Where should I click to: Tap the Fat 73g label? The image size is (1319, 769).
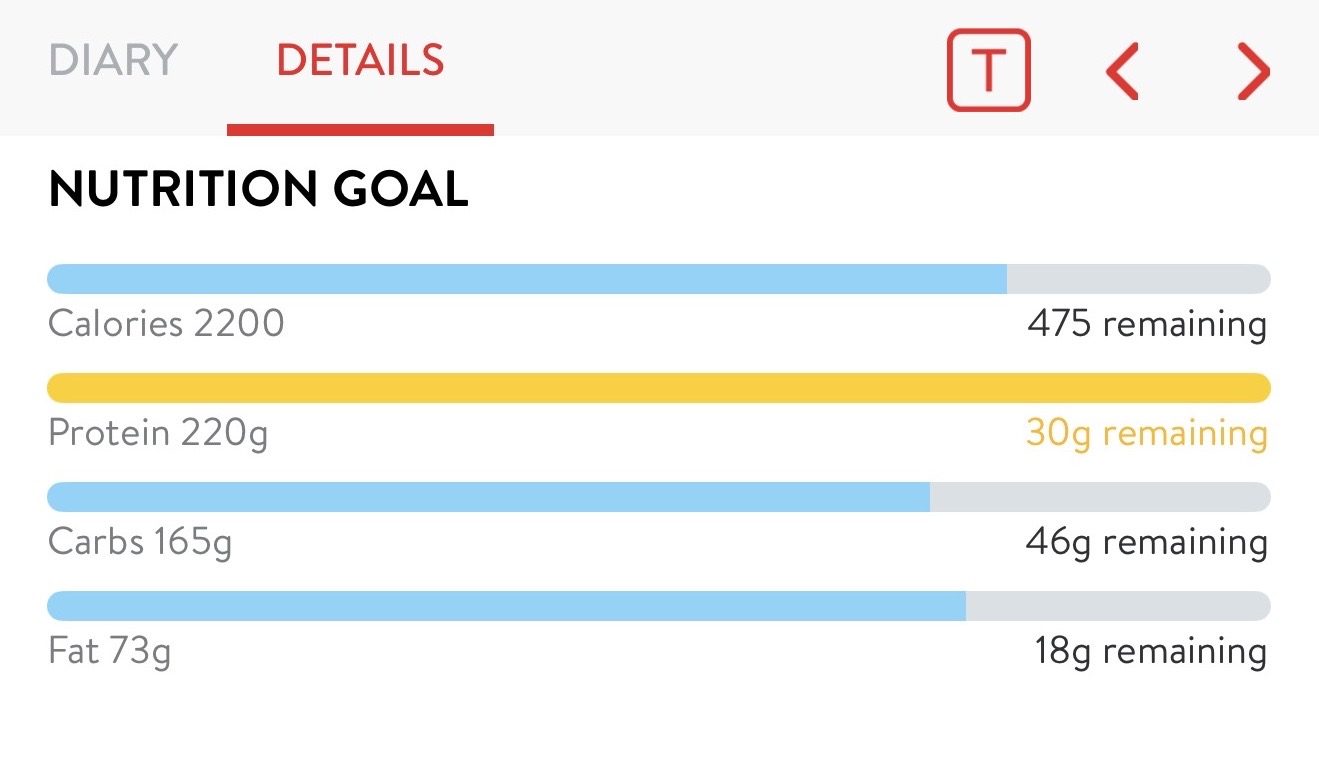coord(110,651)
